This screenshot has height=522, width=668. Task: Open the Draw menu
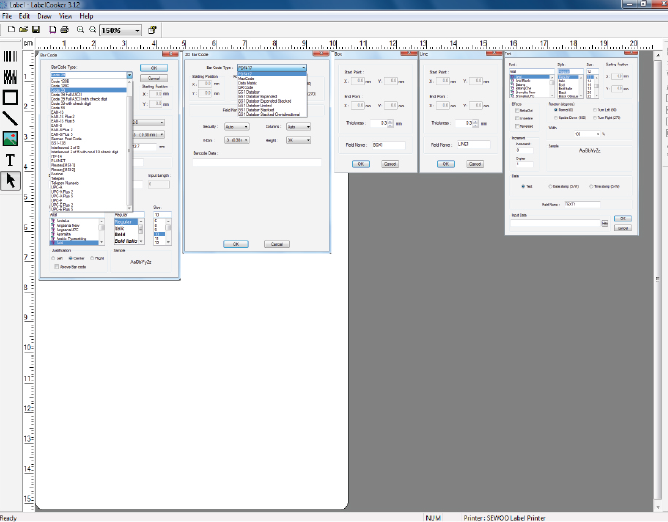tap(44, 16)
